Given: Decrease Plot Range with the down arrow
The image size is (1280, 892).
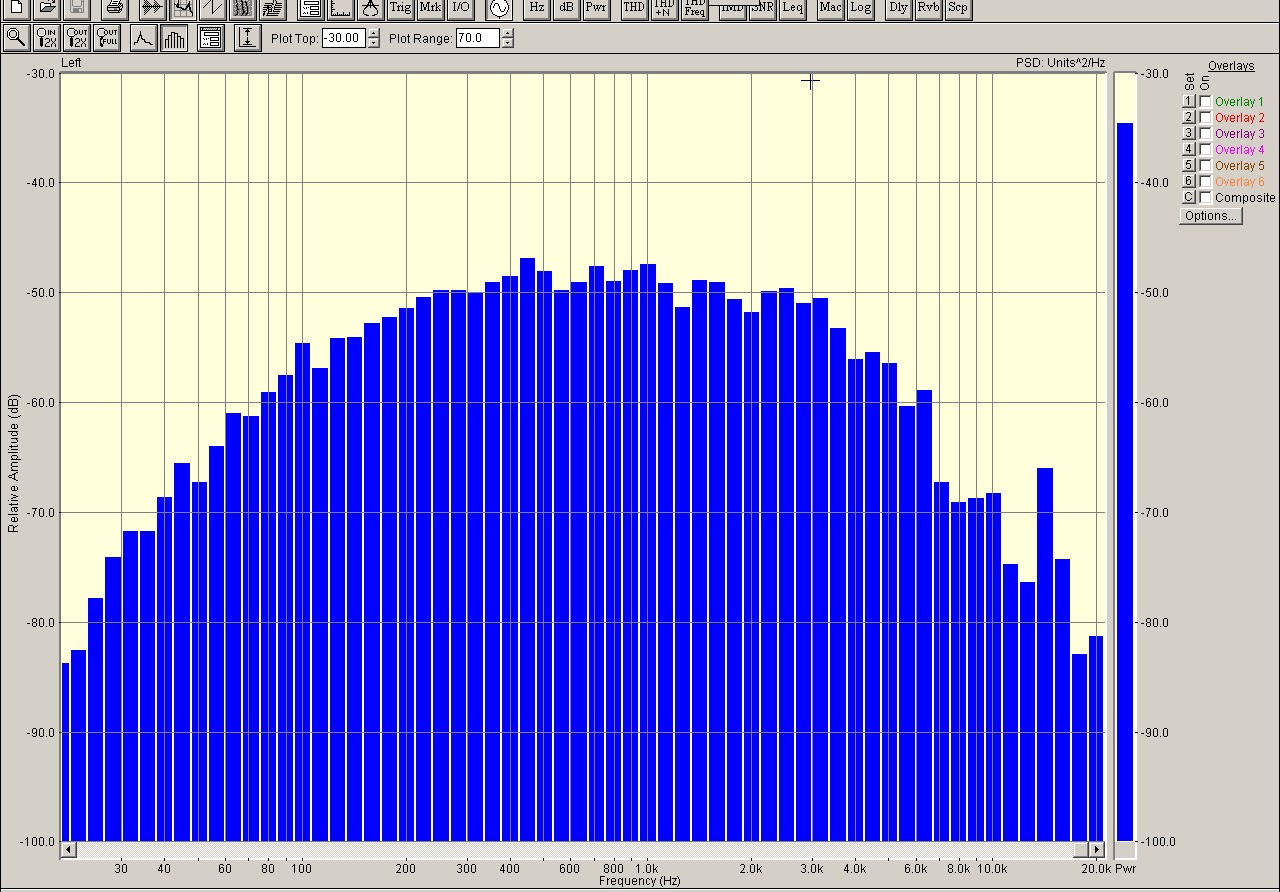Looking at the screenshot, I should (x=508, y=43).
